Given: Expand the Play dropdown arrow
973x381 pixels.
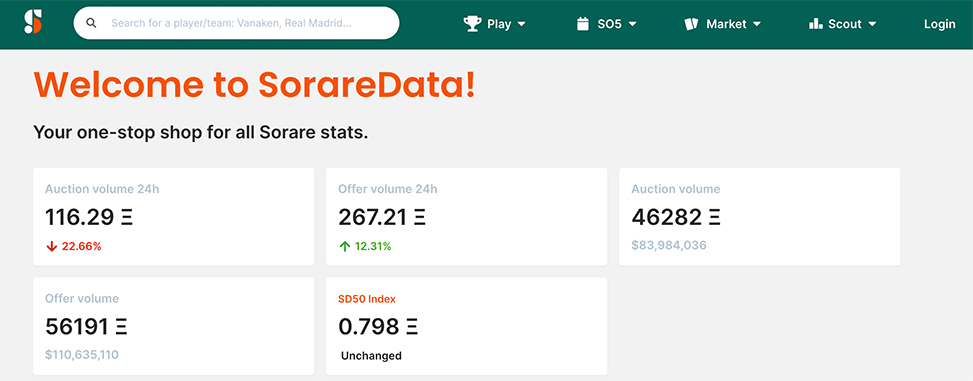Looking at the screenshot, I should (521, 24).
